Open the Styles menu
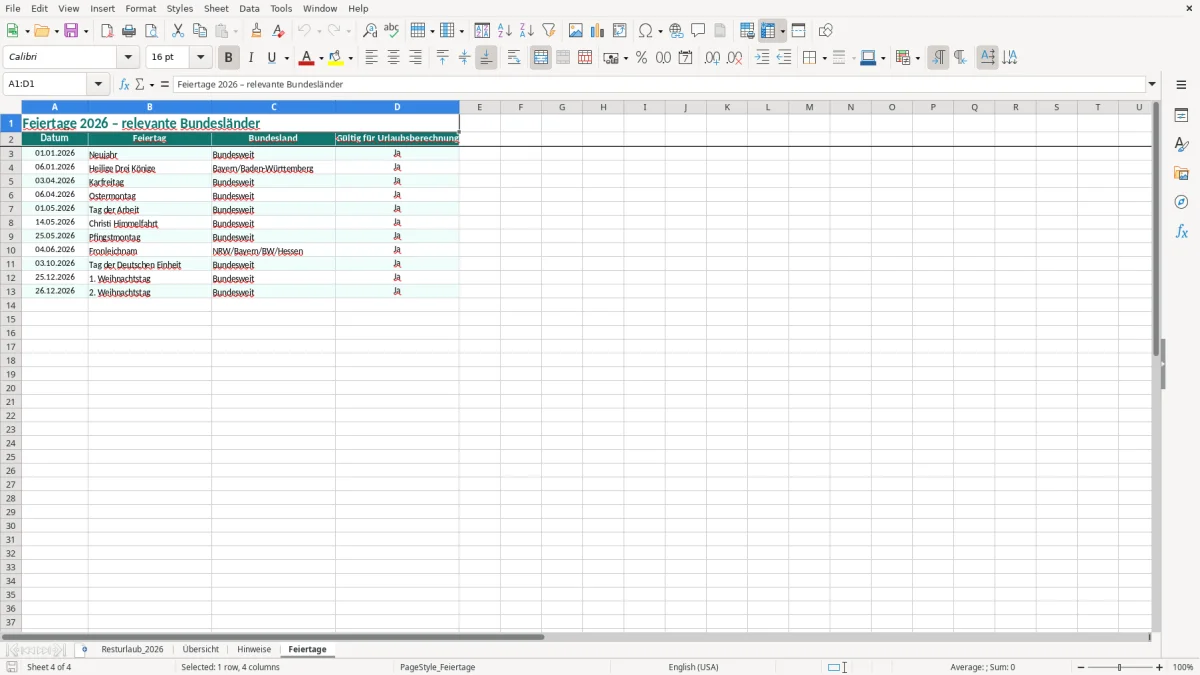The width and height of the screenshot is (1200, 675). [180, 8]
